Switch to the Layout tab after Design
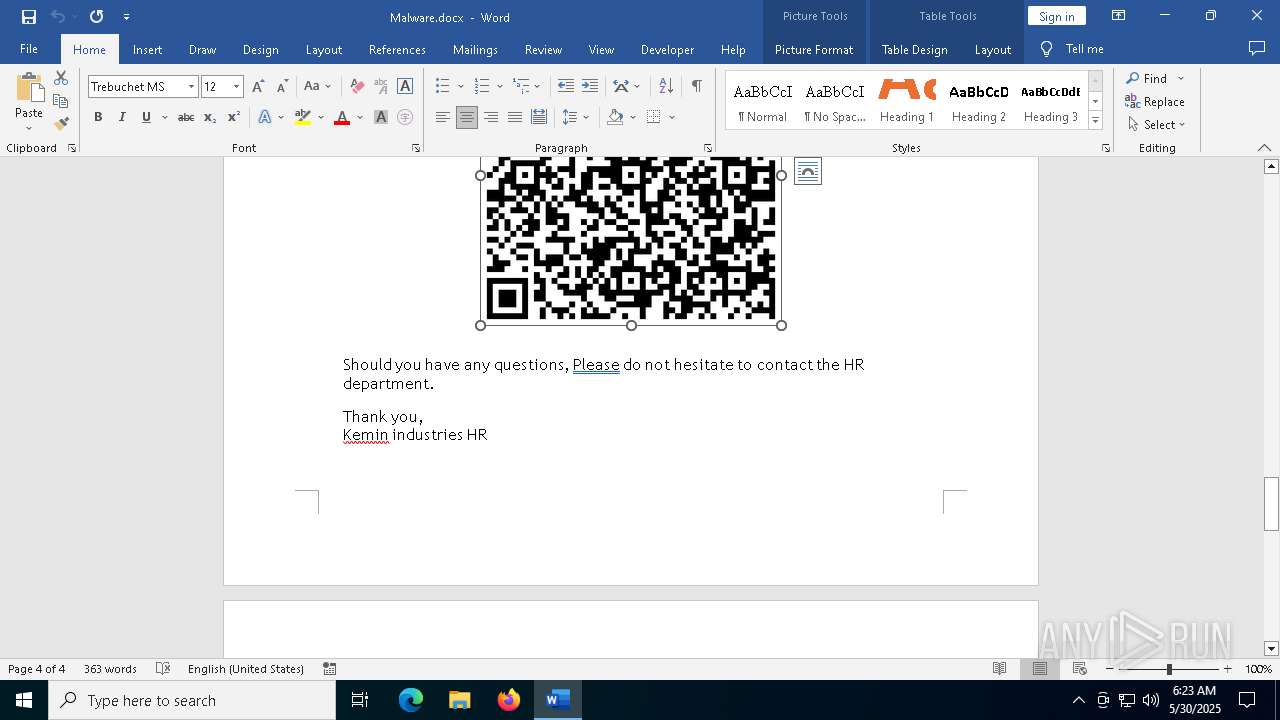Screen dimensions: 1280x720 [323, 49]
